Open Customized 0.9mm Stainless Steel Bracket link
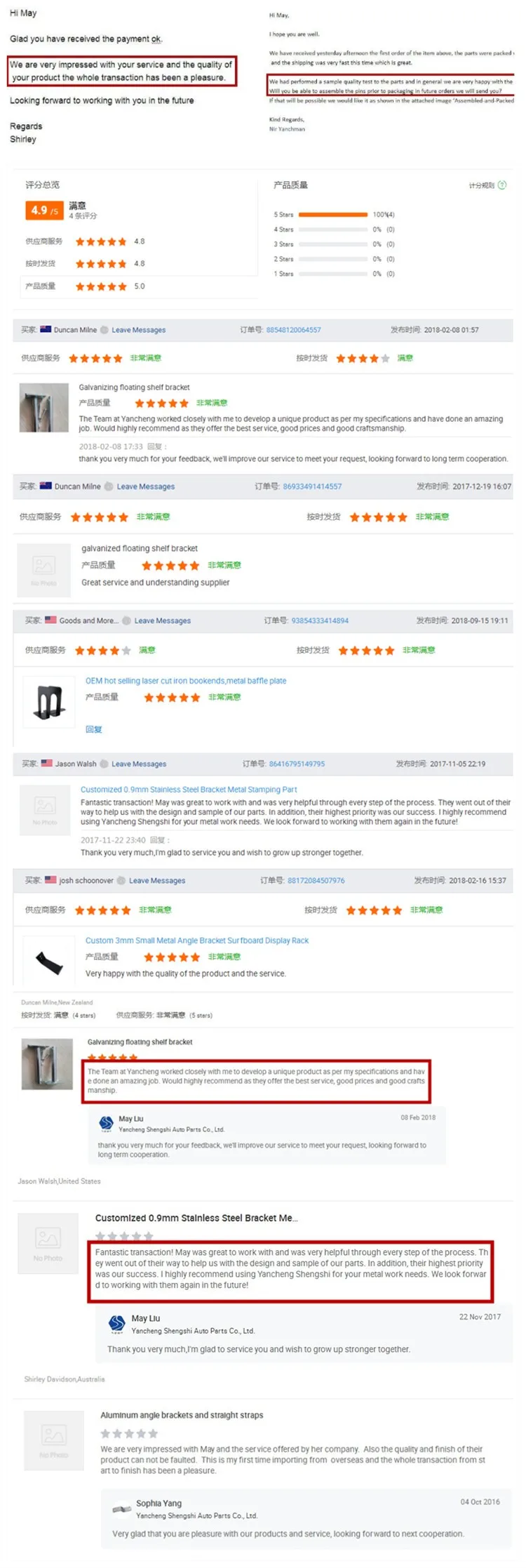Image resolution: width=526 pixels, height=1568 pixels. click(189, 790)
